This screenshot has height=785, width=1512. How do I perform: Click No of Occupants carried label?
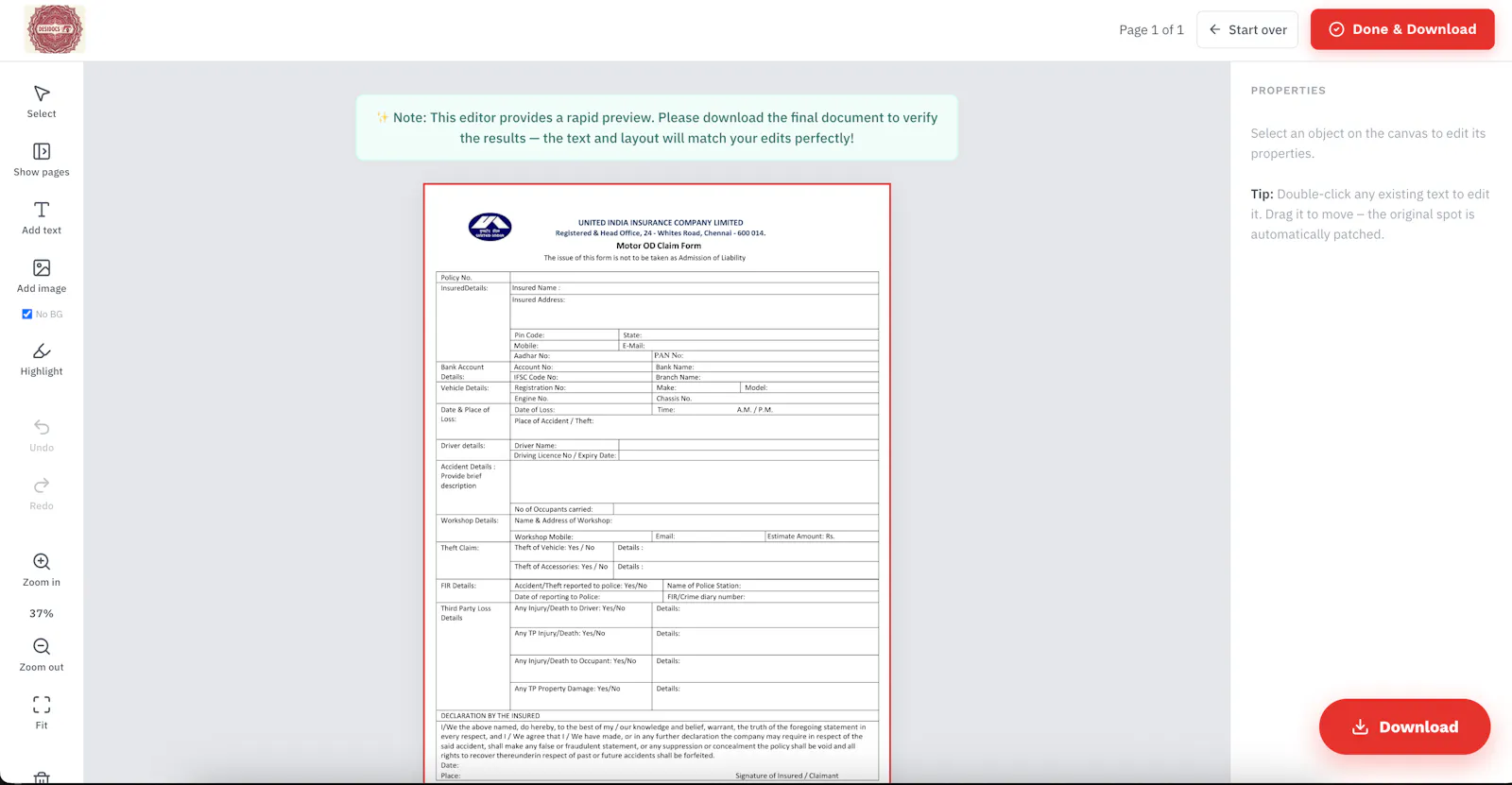pos(553,509)
